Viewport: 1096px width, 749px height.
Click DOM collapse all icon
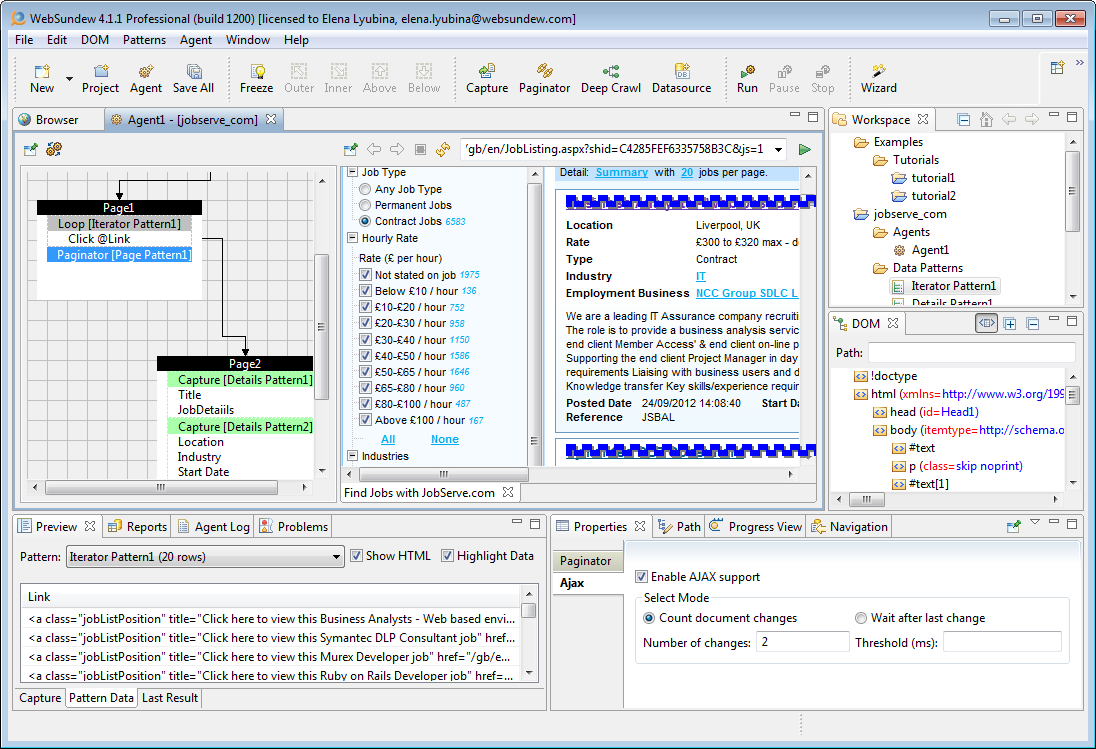coord(1032,323)
